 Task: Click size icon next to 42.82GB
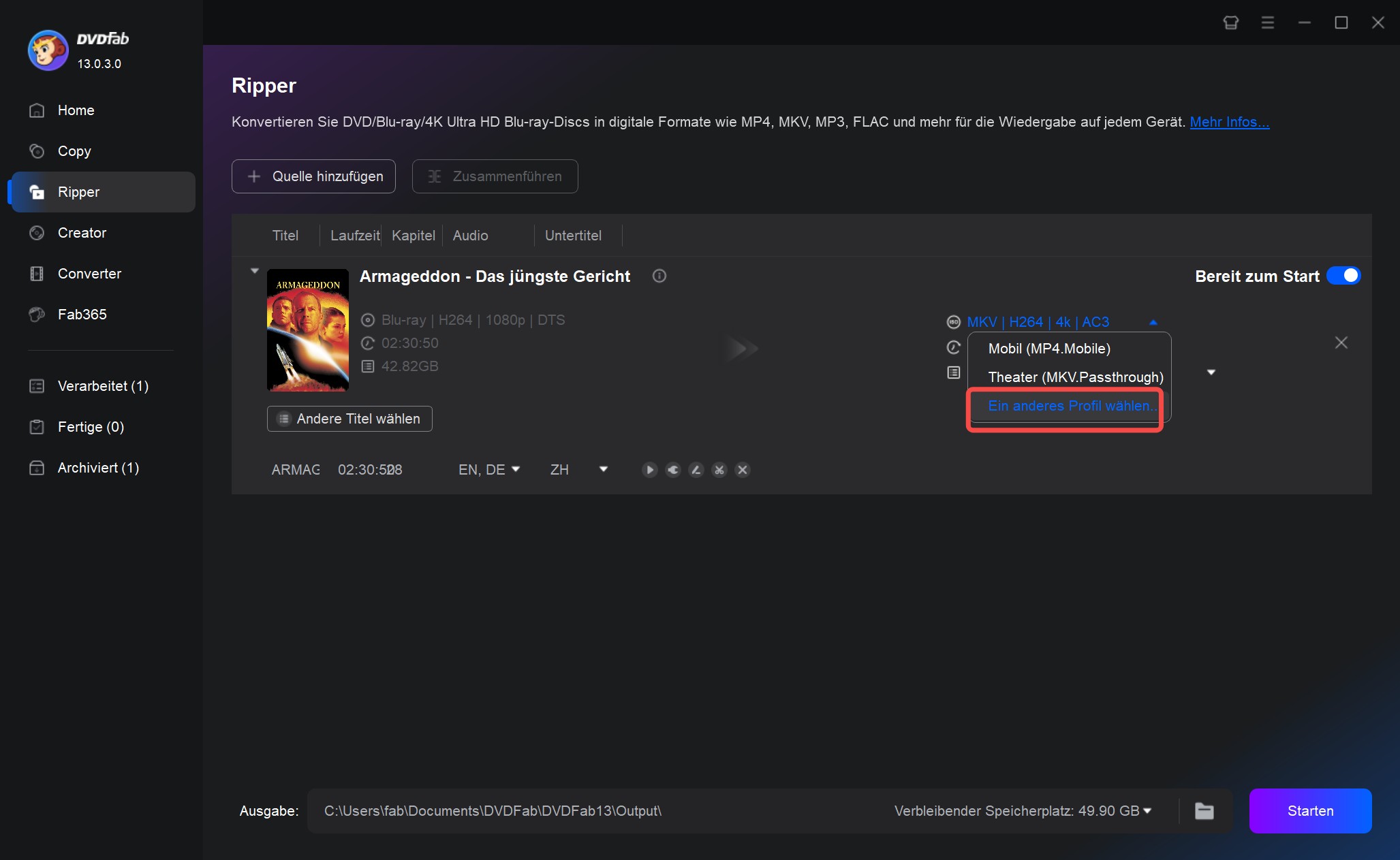368,366
